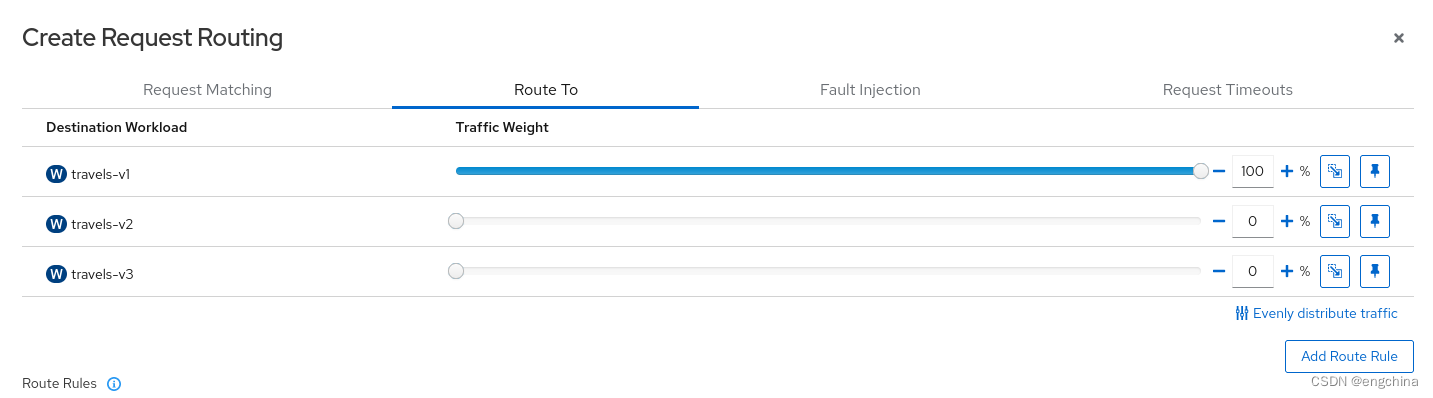Screen dimensions: 1433x398
Task: Decrease travels-v1 weight with minus icon
Action: (x=1219, y=171)
